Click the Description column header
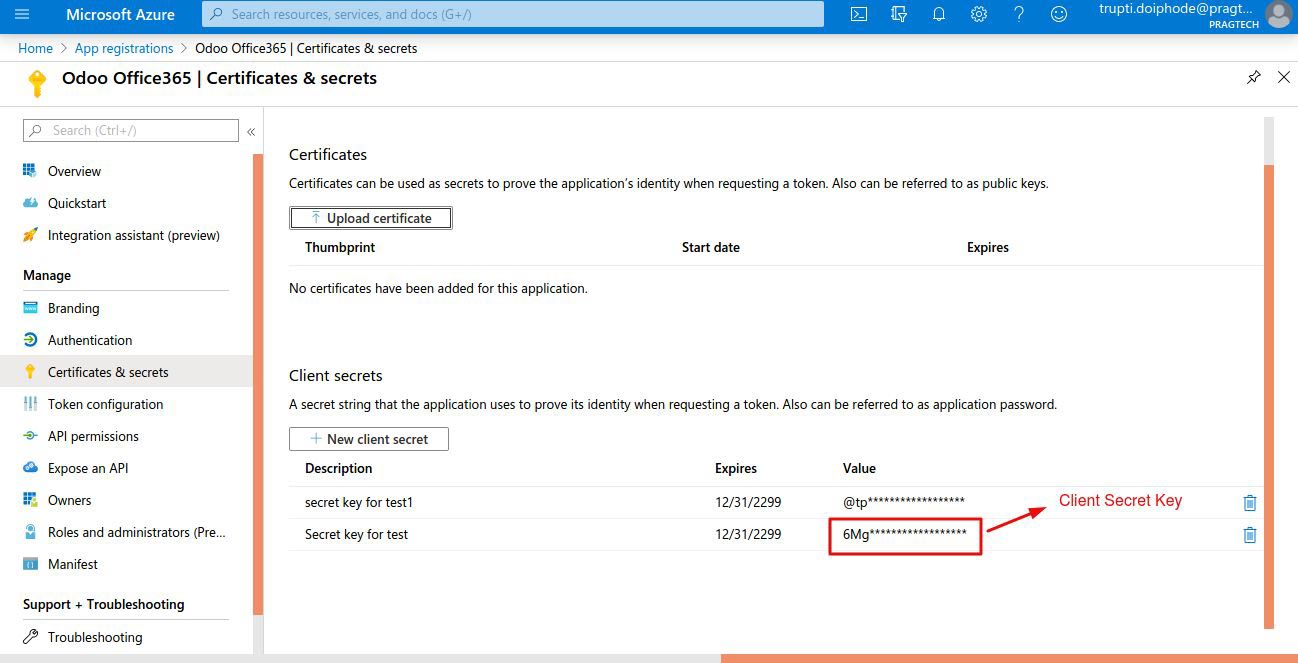The height and width of the screenshot is (663, 1298). pos(338,468)
